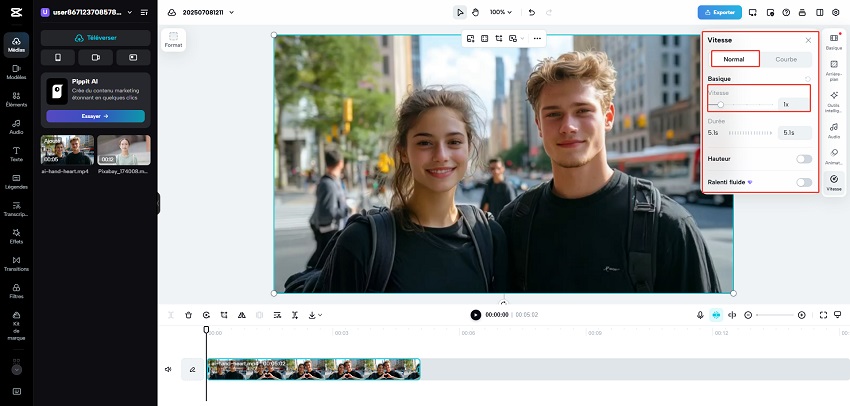Click the CapCut logo

16,12
